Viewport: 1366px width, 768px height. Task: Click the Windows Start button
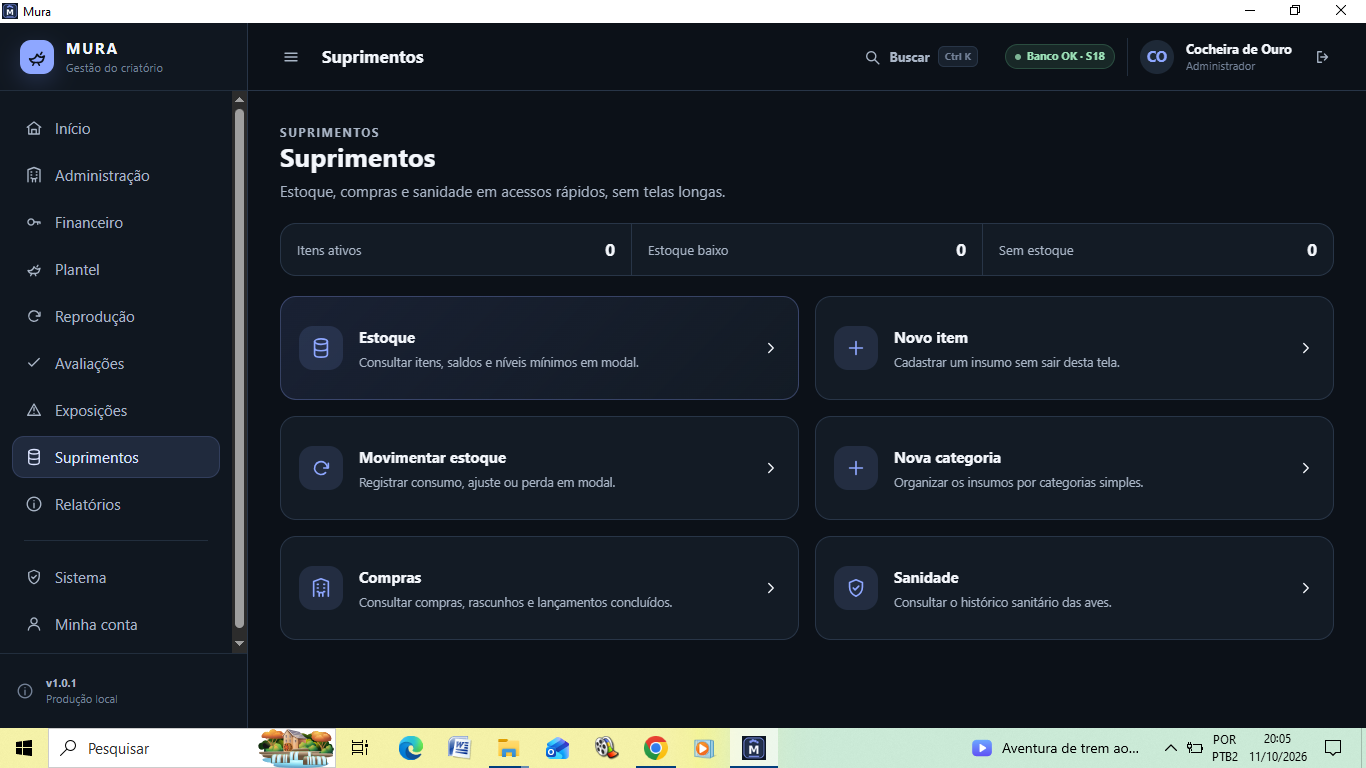[24, 748]
